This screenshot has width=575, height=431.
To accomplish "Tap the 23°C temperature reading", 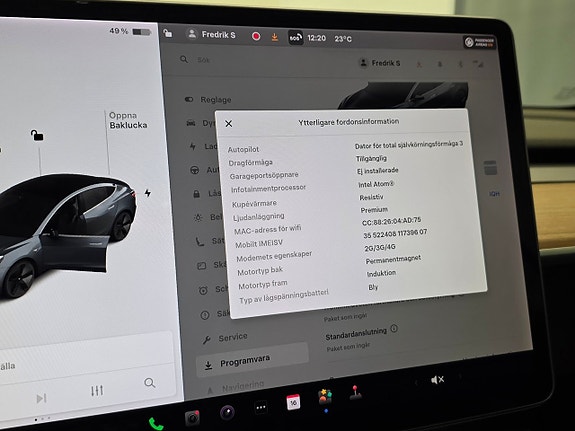I will (343, 39).
